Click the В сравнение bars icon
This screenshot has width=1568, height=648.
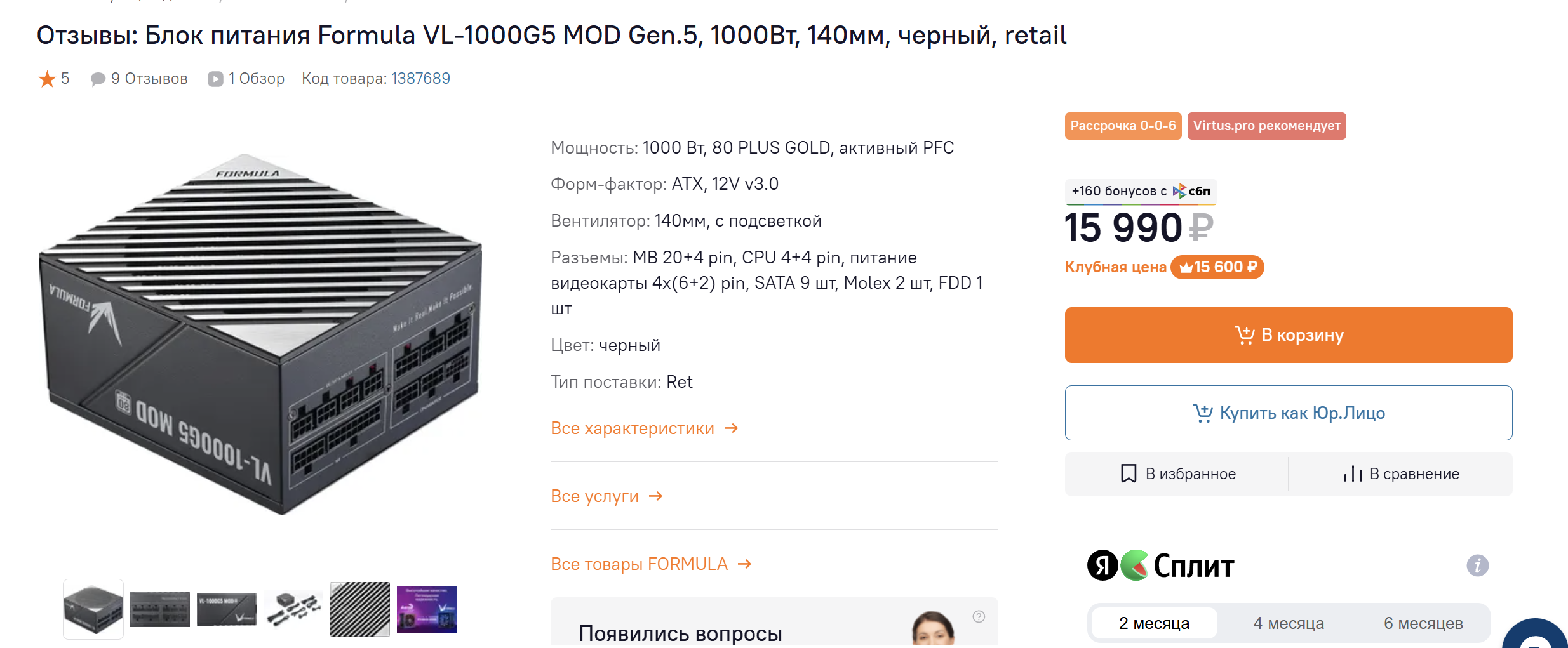pos(1353,474)
